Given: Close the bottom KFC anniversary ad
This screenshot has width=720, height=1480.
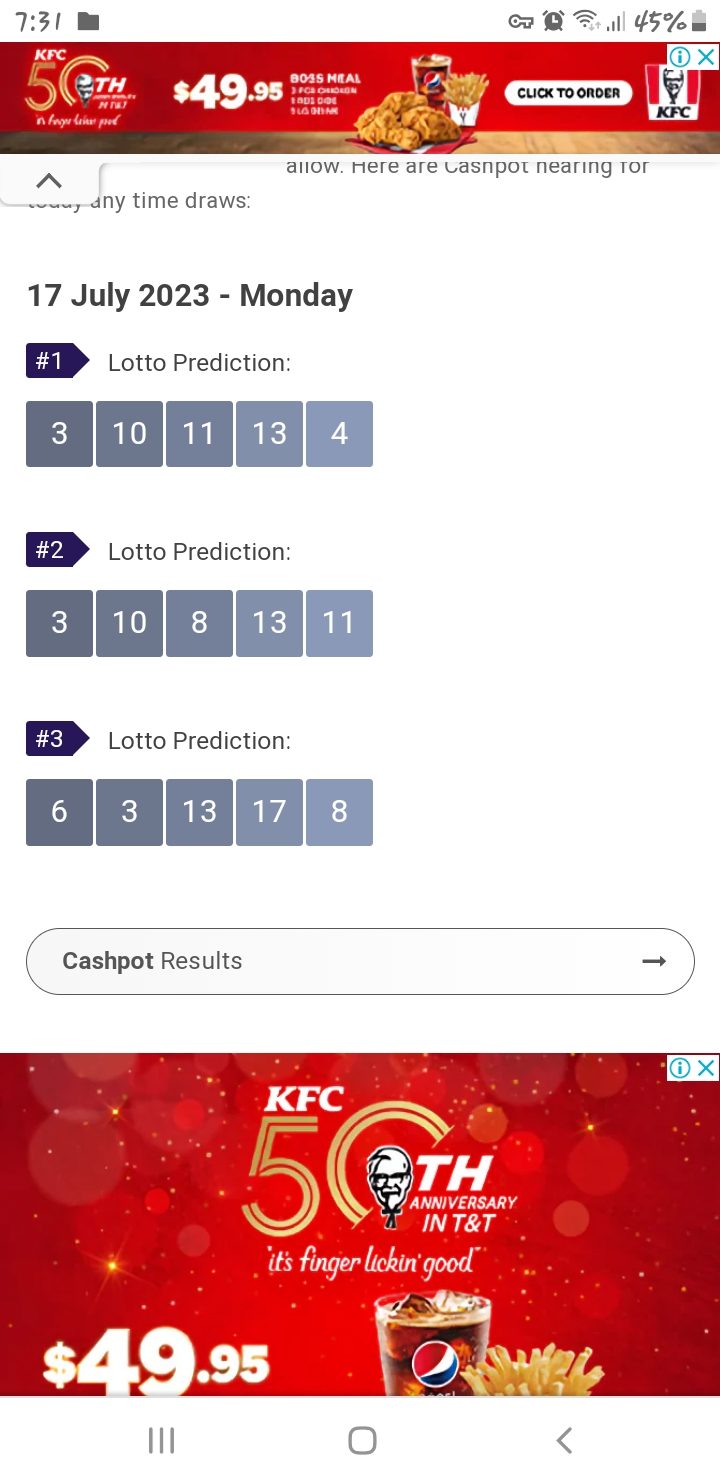Looking at the screenshot, I should [x=706, y=1068].
